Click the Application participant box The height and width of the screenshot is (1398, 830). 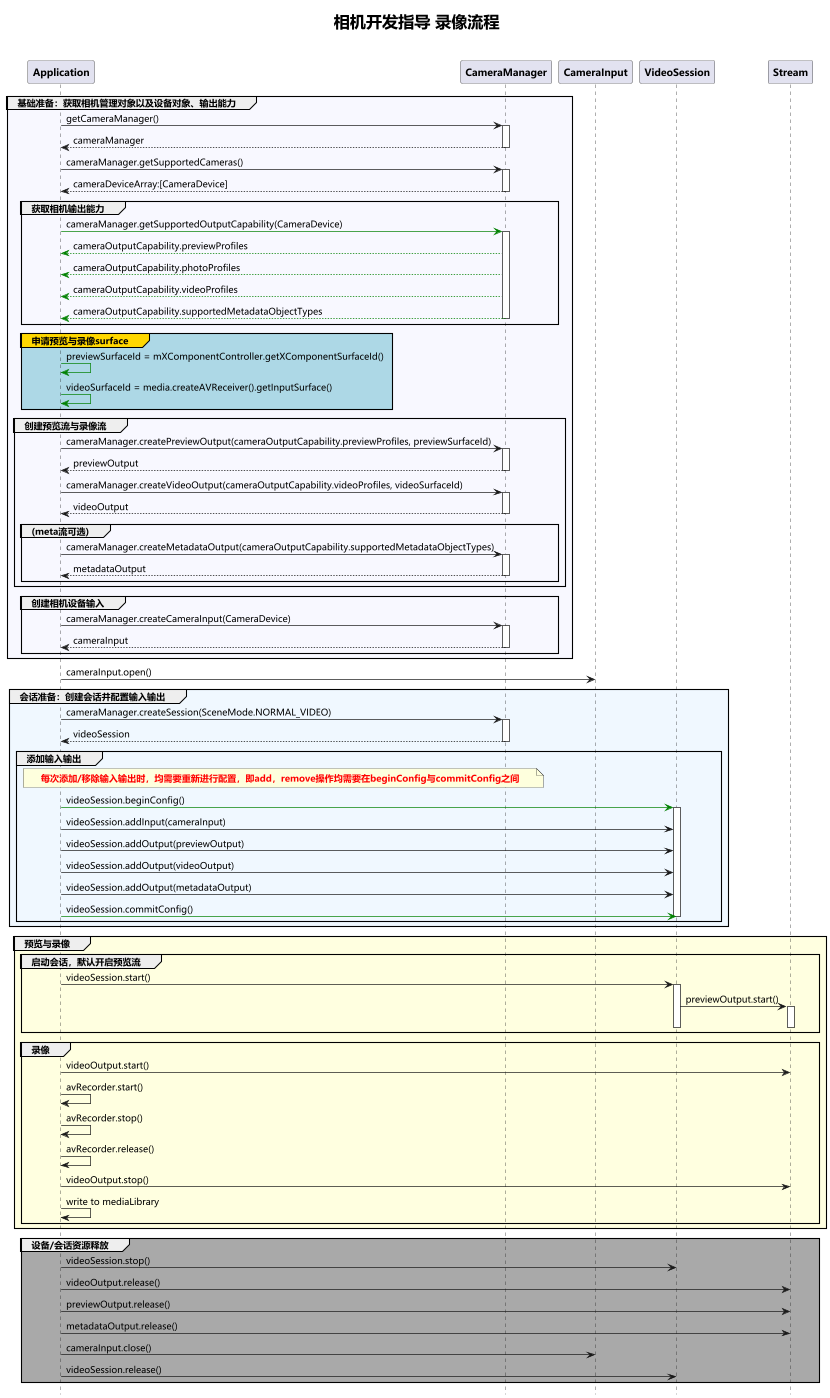61,72
